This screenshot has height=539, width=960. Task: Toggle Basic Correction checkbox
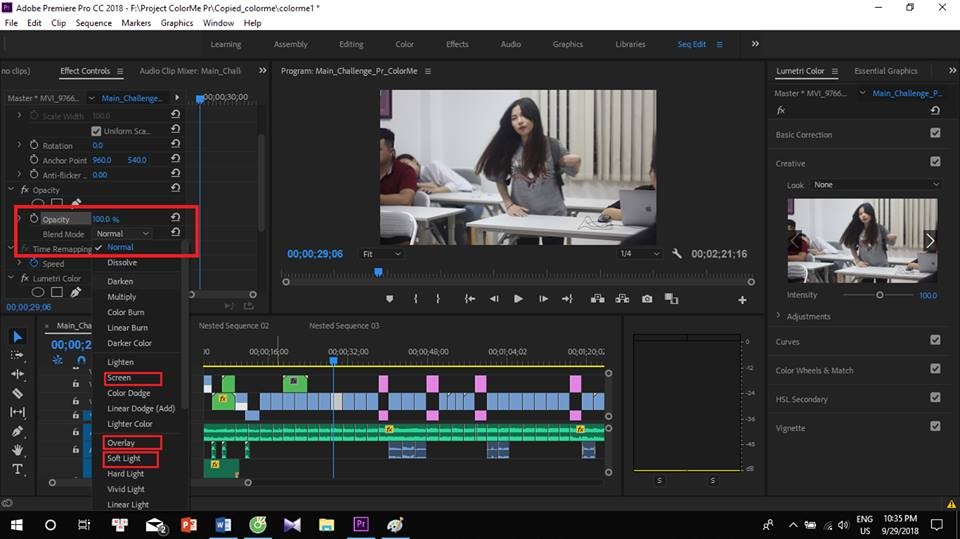coord(935,133)
